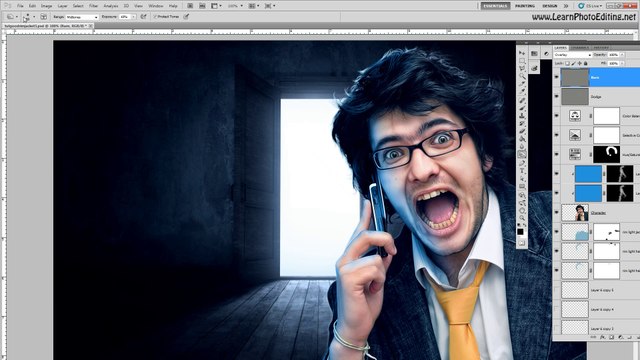Open the layer Fill slider arrow

point(622,63)
